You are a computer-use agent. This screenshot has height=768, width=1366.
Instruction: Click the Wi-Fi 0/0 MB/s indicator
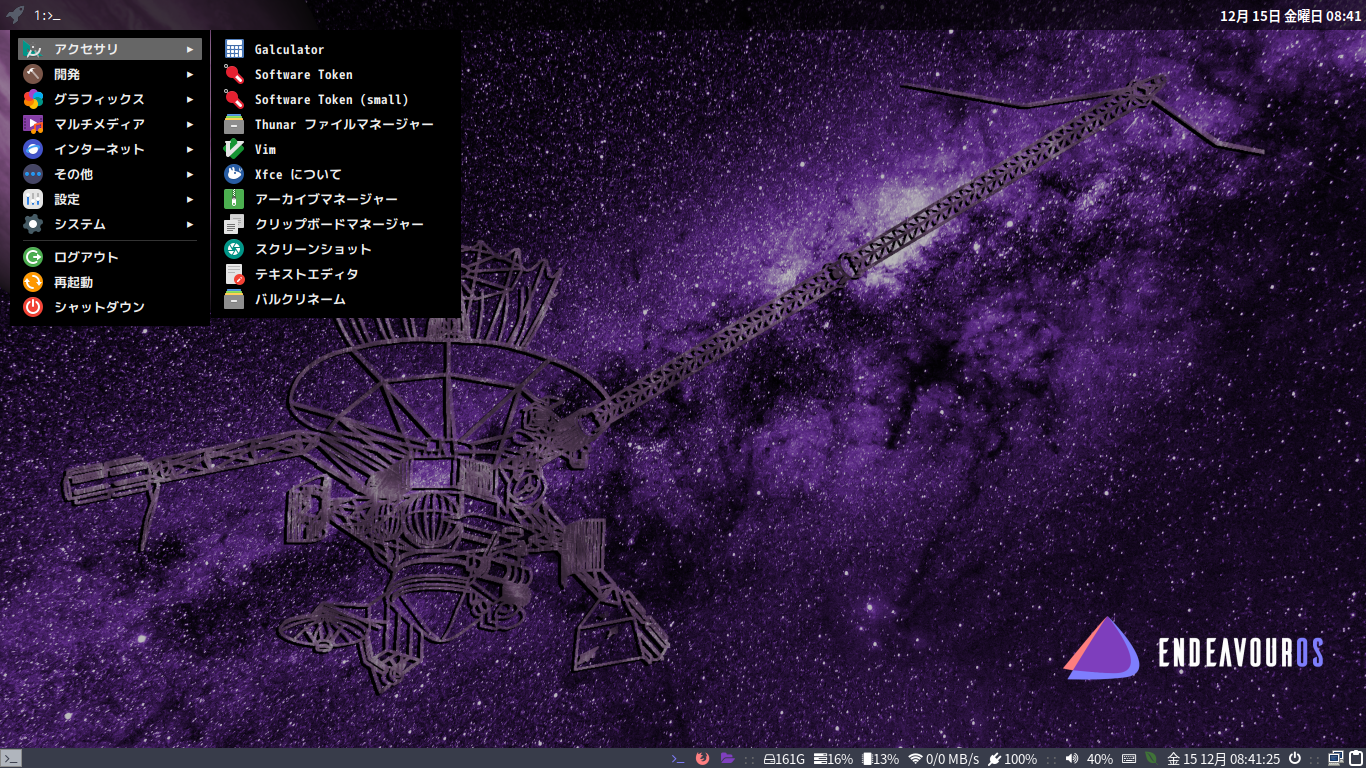point(943,759)
